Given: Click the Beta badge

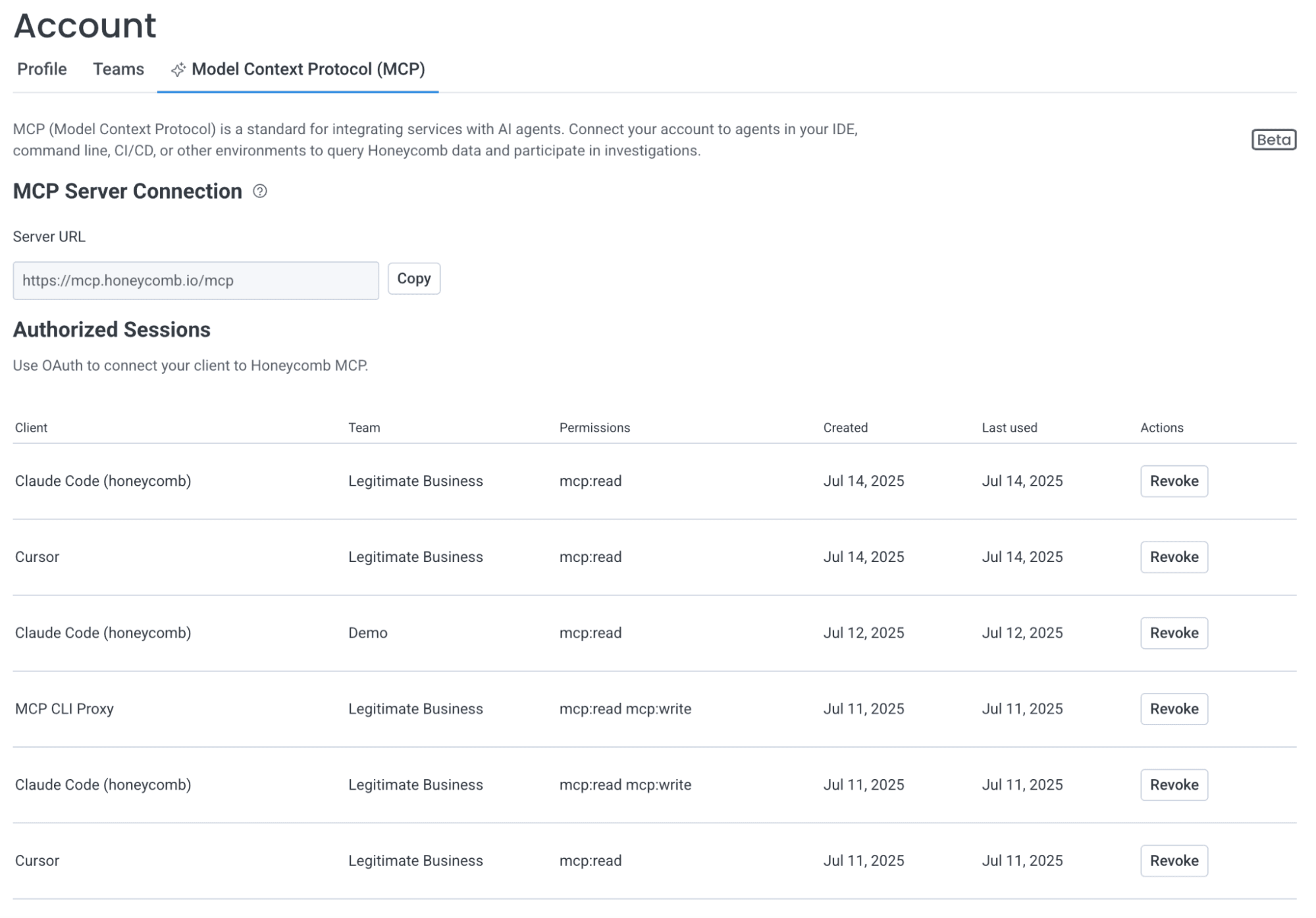Looking at the screenshot, I should (x=1273, y=140).
